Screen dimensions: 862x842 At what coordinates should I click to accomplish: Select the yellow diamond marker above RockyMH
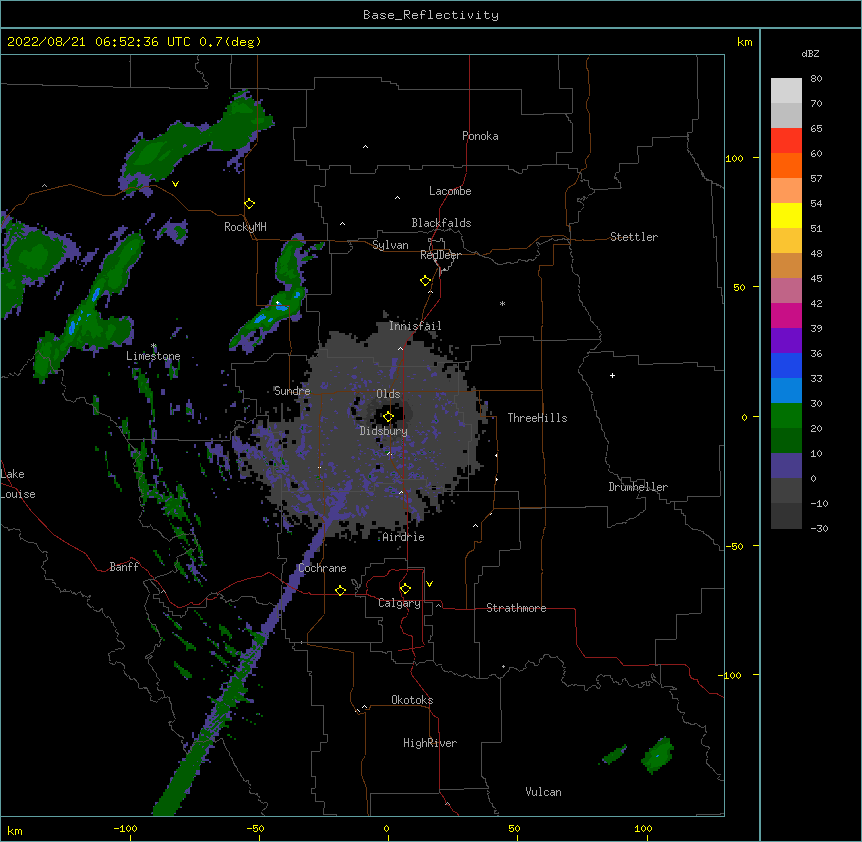point(250,204)
